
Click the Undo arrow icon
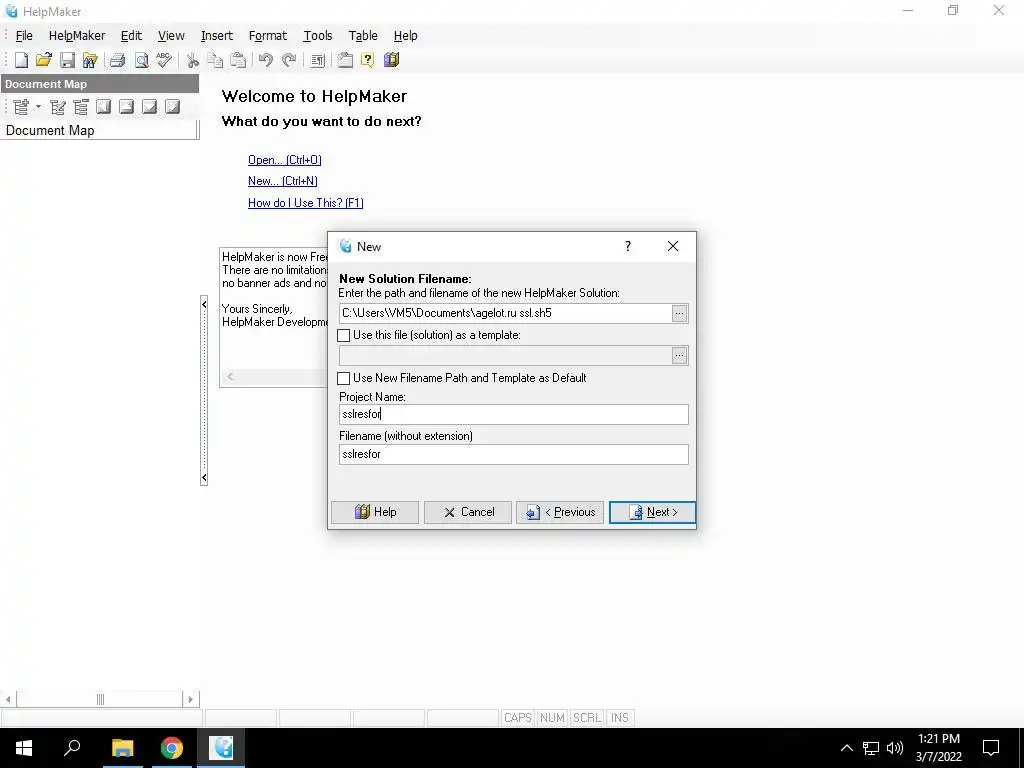[265, 60]
